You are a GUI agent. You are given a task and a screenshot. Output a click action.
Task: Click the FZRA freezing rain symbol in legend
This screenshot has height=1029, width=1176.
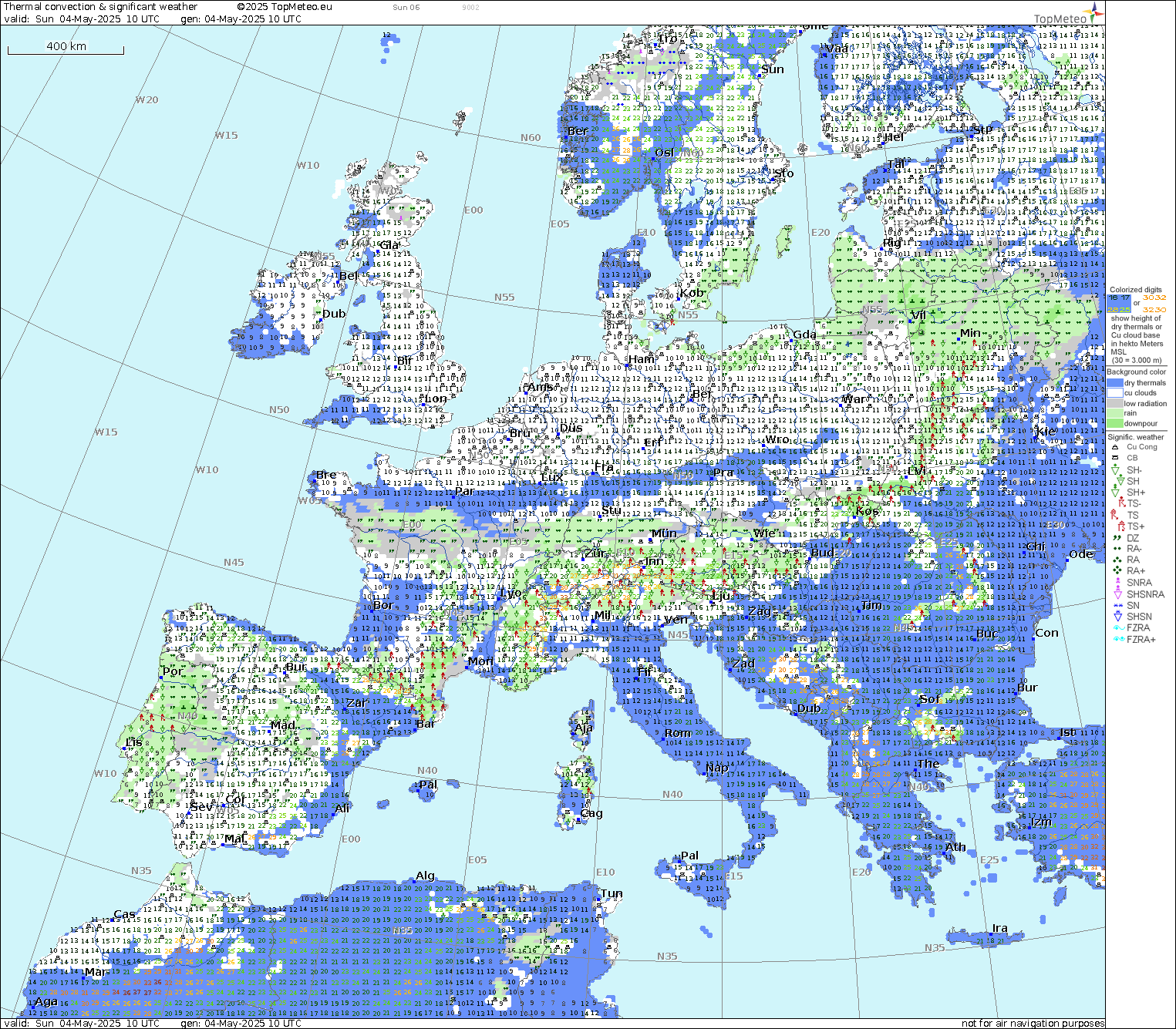(1118, 628)
